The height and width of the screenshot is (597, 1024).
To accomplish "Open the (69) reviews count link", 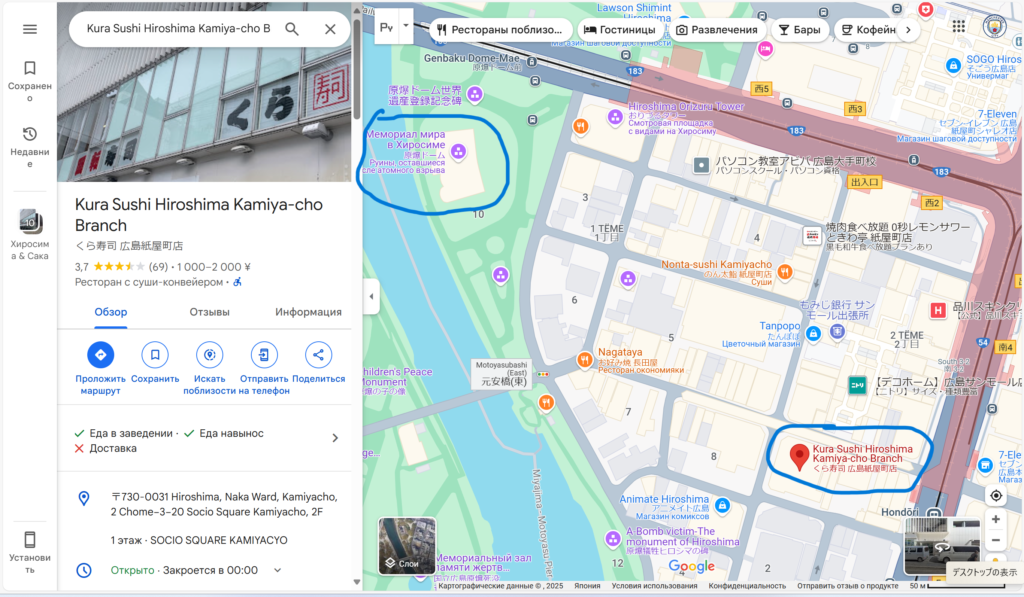I will [x=158, y=266].
